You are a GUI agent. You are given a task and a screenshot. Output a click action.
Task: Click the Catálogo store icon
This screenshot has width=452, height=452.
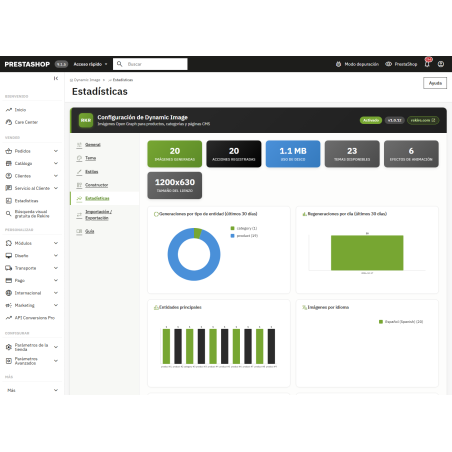coord(9,163)
